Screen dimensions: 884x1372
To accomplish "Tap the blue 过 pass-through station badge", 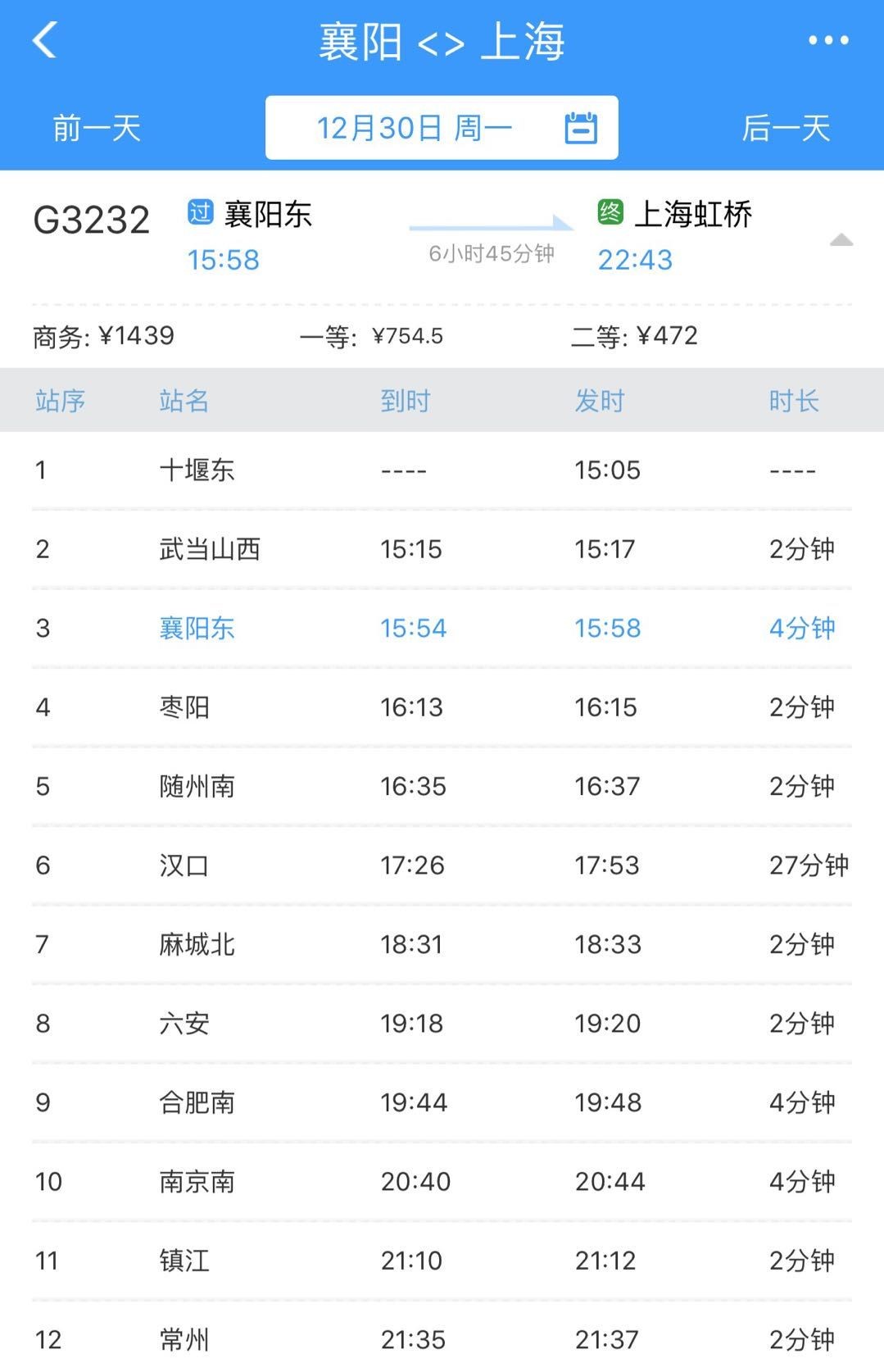I will click(200, 212).
